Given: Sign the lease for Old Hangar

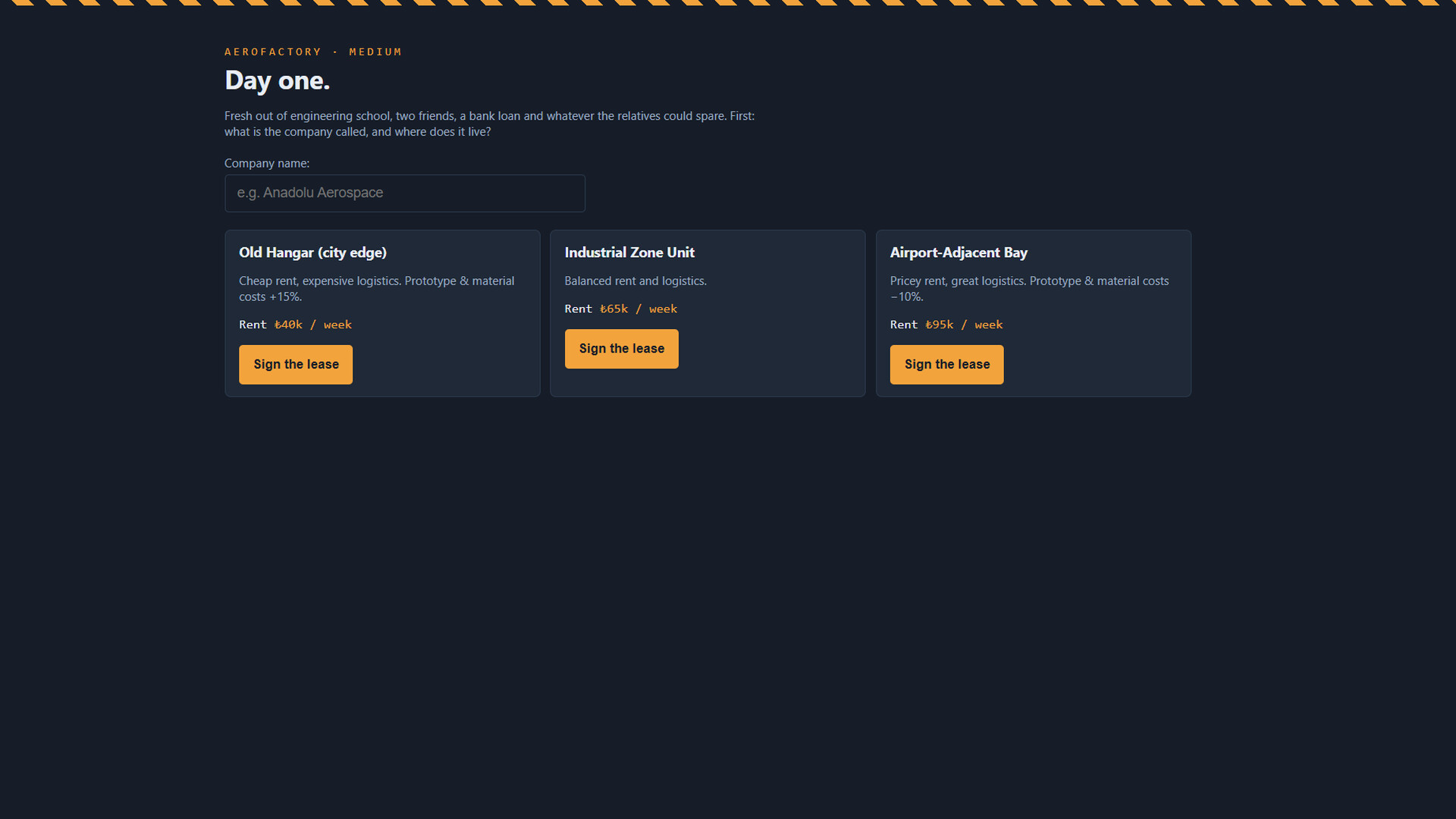Looking at the screenshot, I should 296,365.
